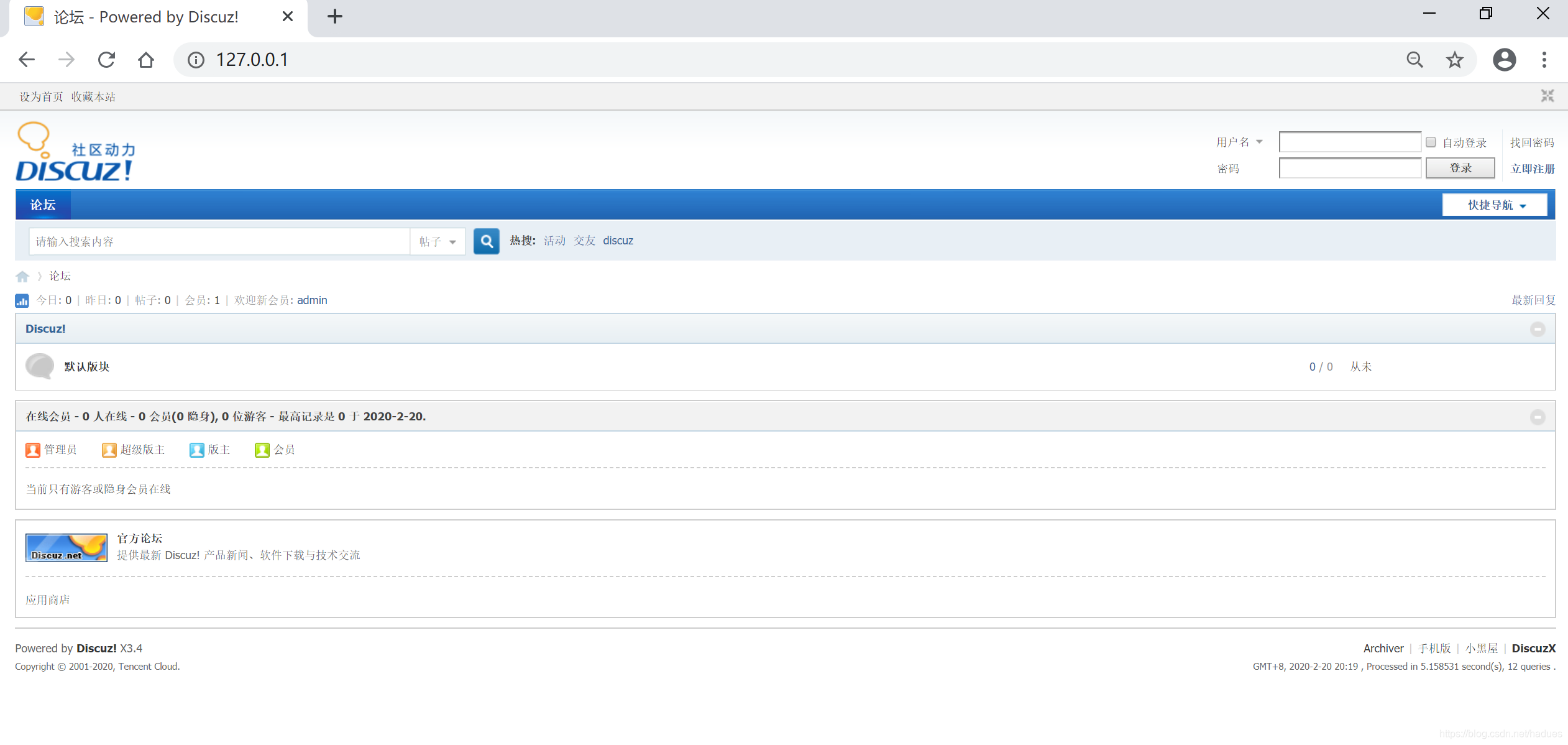The height and width of the screenshot is (745, 1568).
Task: Enable the 自动登录 checkbox
Action: point(1431,142)
